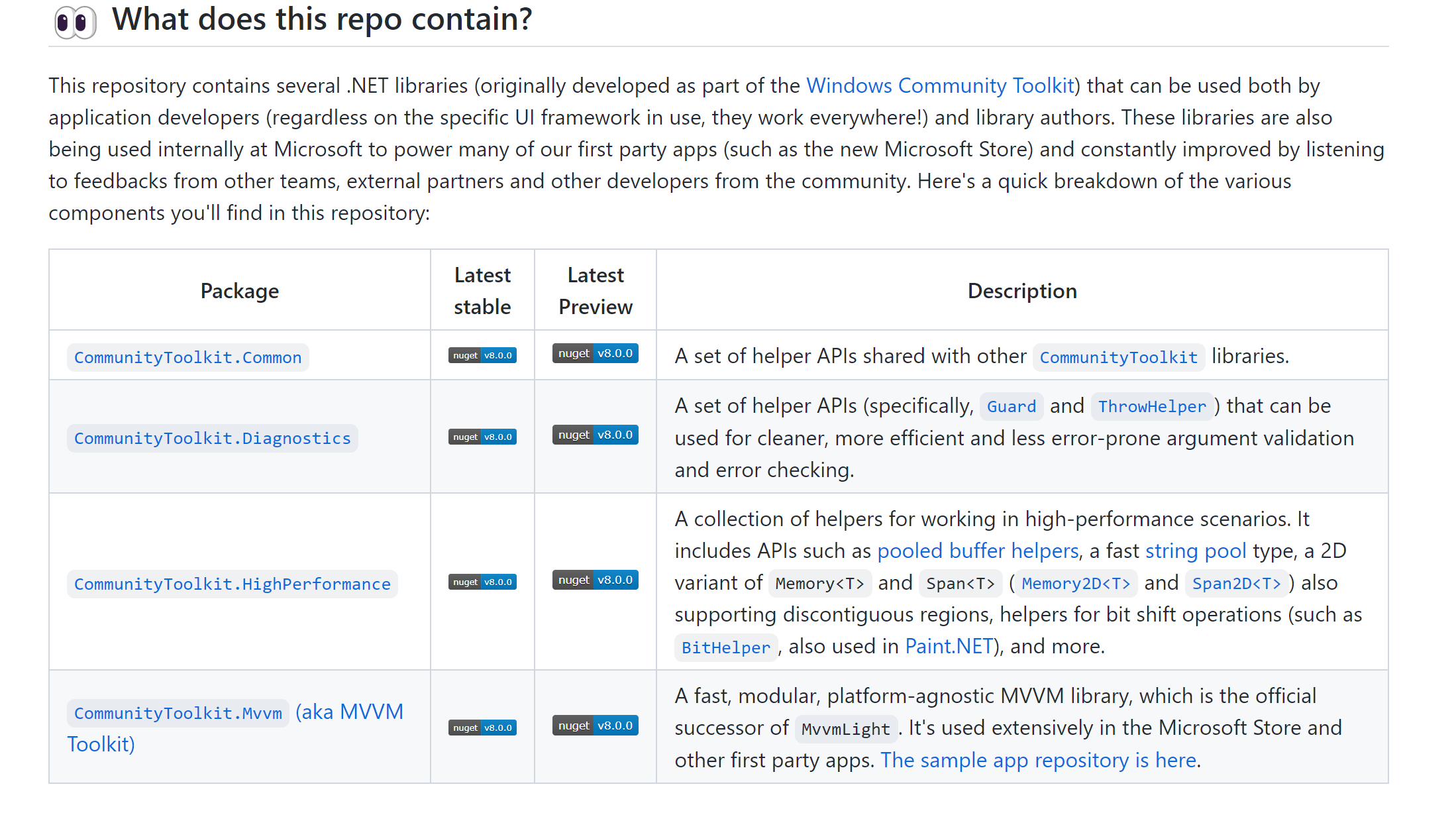Click the Common package preview nuget badge
The width and height of the screenshot is (1456, 815).
point(595,353)
